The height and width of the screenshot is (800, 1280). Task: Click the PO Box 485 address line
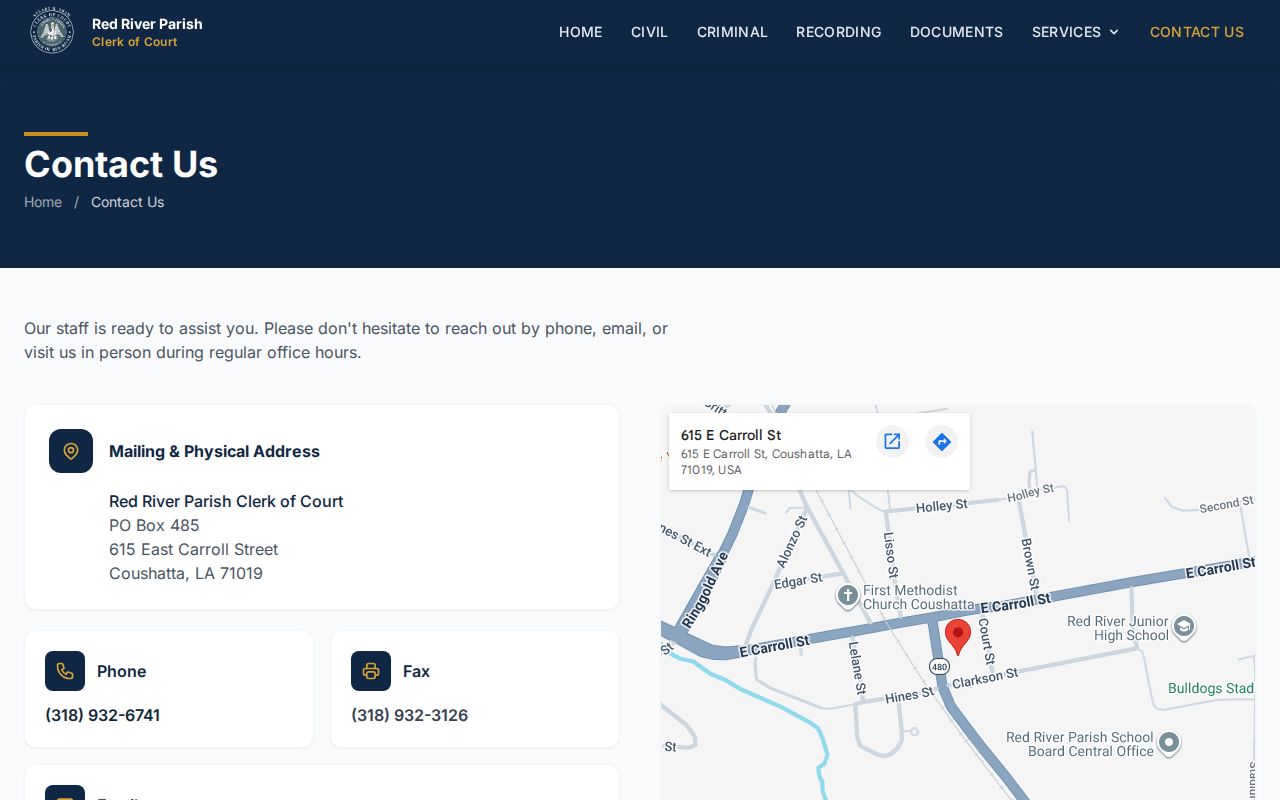click(x=154, y=525)
